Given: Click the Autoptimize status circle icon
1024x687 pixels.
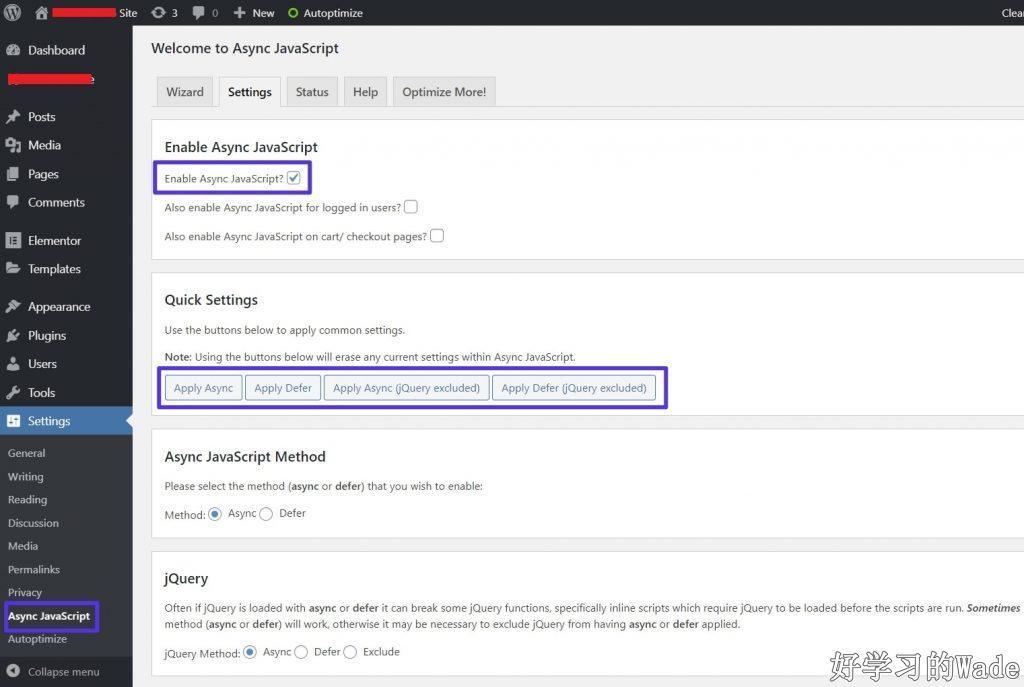Looking at the screenshot, I should [x=293, y=13].
